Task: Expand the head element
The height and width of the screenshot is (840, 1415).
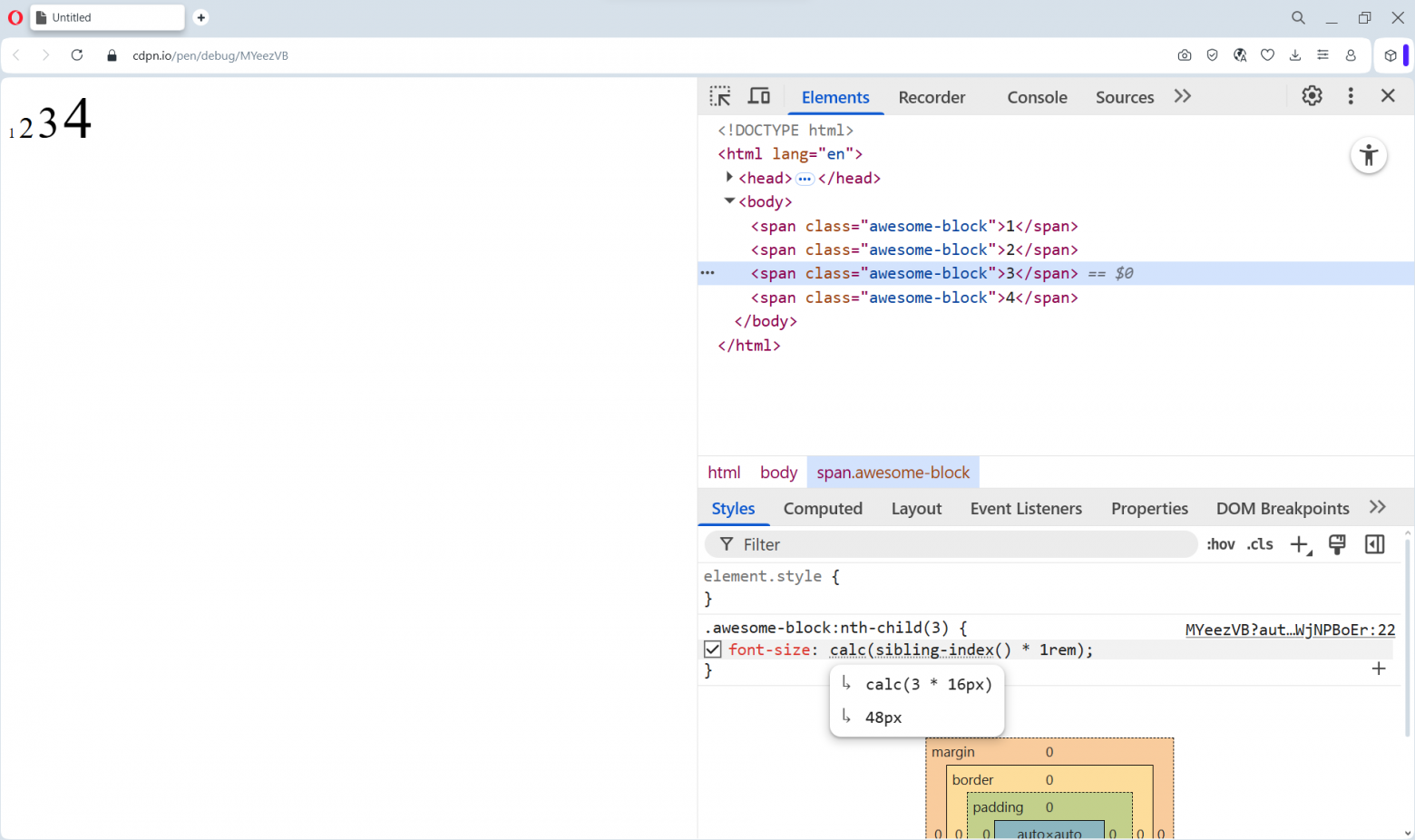Action: tap(729, 177)
